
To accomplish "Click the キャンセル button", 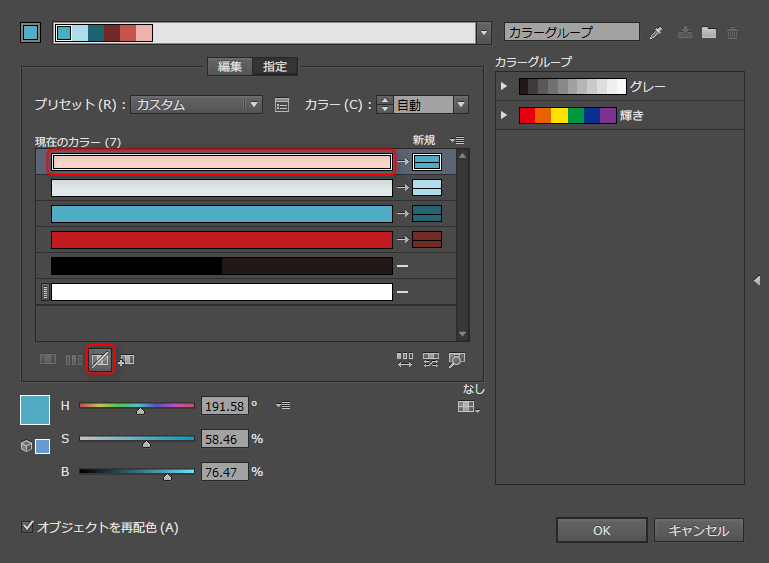I will click(x=699, y=531).
